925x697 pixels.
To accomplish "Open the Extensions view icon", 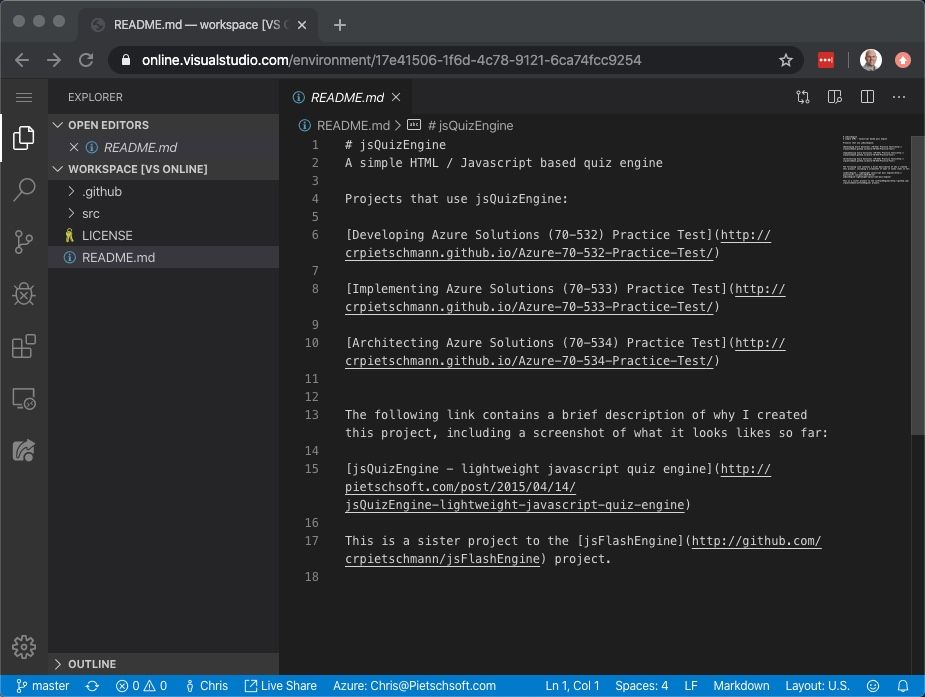I will click(x=24, y=346).
